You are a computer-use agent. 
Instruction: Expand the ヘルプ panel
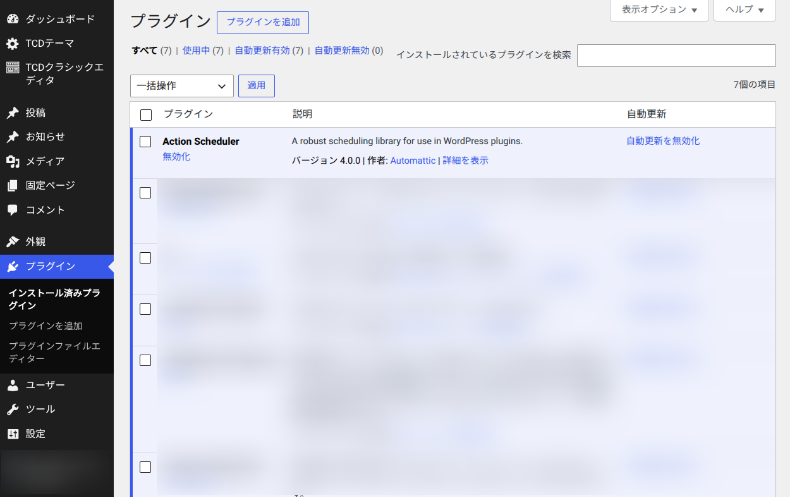[x=744, y=10]
